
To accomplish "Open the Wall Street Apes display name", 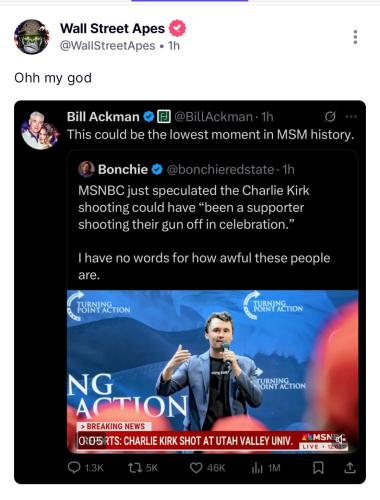I will [112, 29].
